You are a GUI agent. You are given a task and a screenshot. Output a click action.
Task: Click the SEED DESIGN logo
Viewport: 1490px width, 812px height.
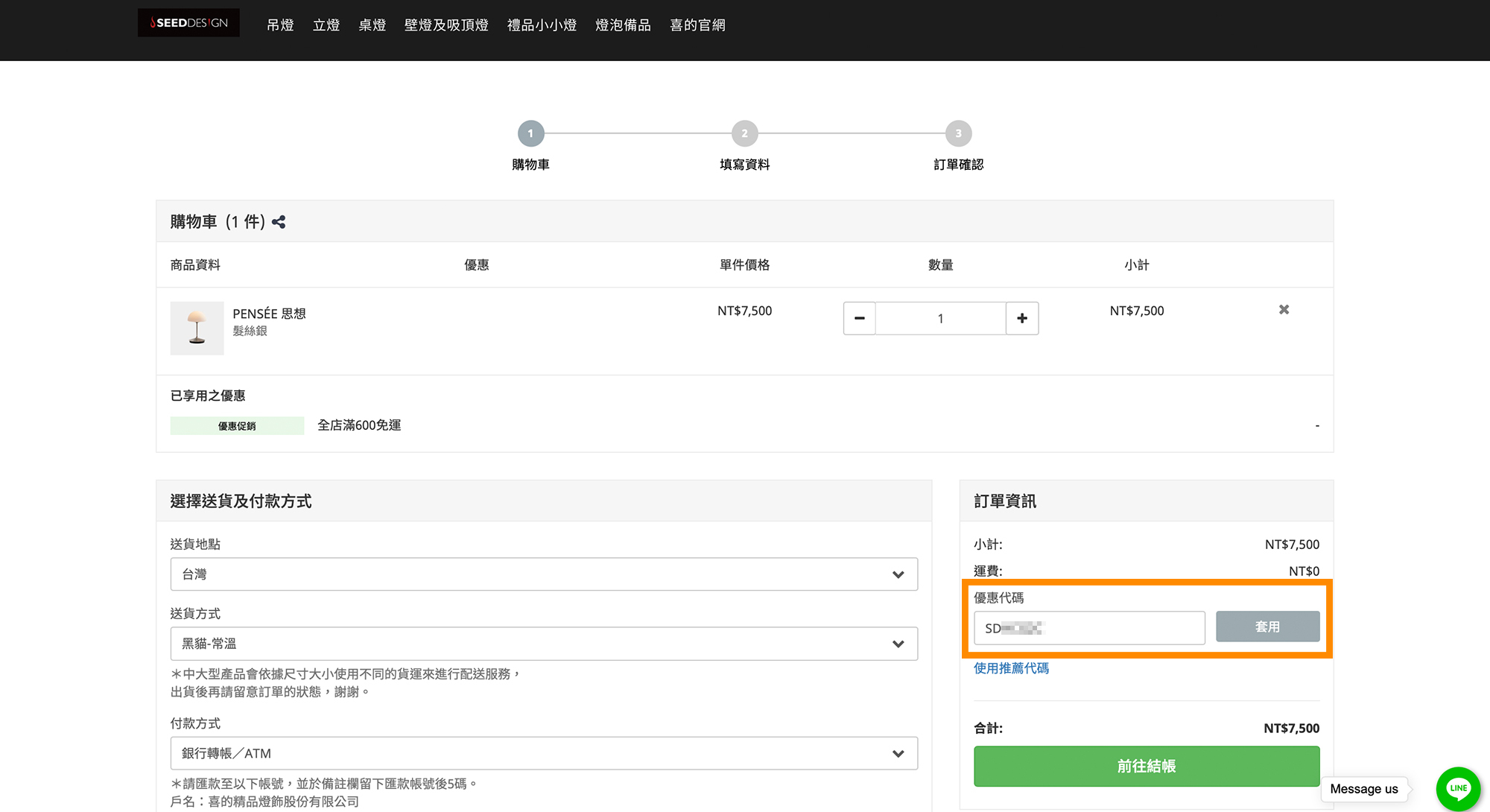tap(188, 22)
